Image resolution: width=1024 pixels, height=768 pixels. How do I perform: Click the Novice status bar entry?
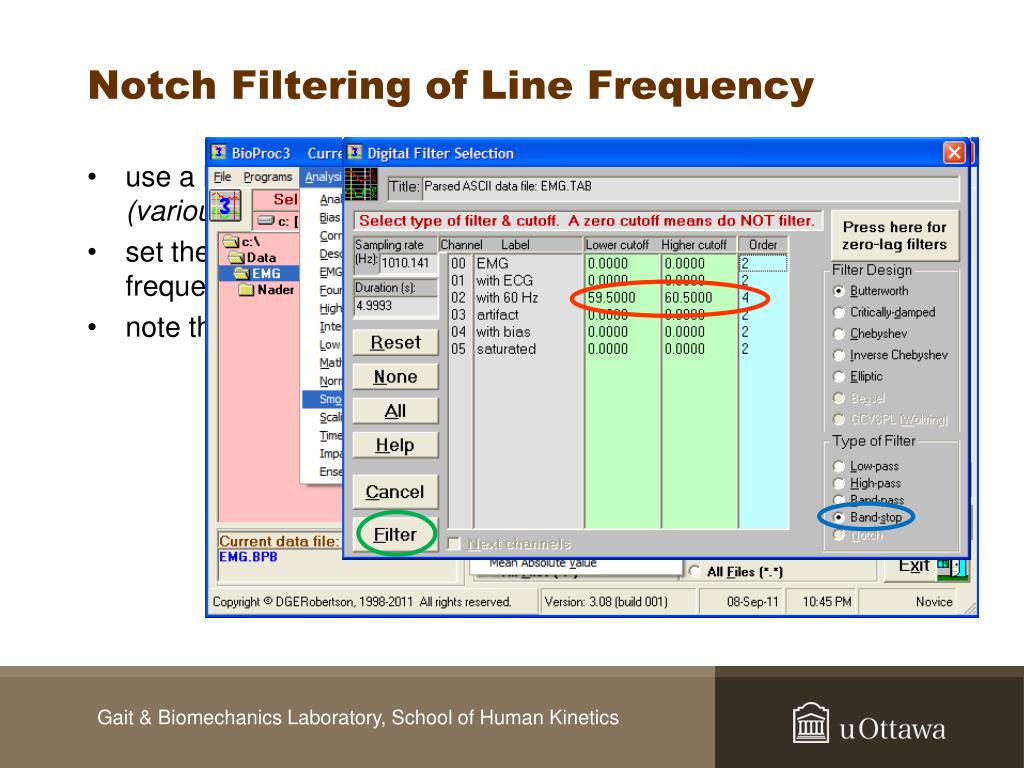click(x=934, y=601)
